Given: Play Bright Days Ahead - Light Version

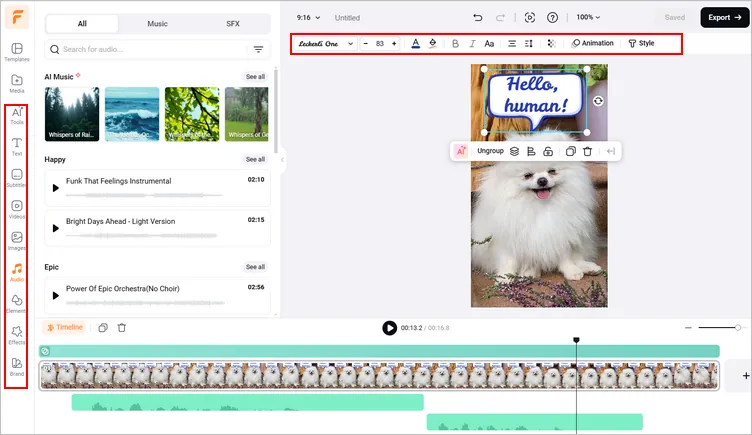Looking at the screenshot, I should tap(56, 228).
